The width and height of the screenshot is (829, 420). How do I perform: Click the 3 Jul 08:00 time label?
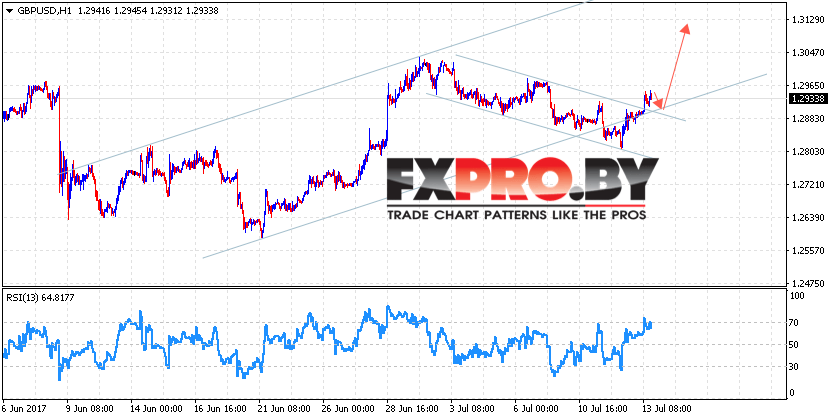pyautogui.click(x=472, y=409)
